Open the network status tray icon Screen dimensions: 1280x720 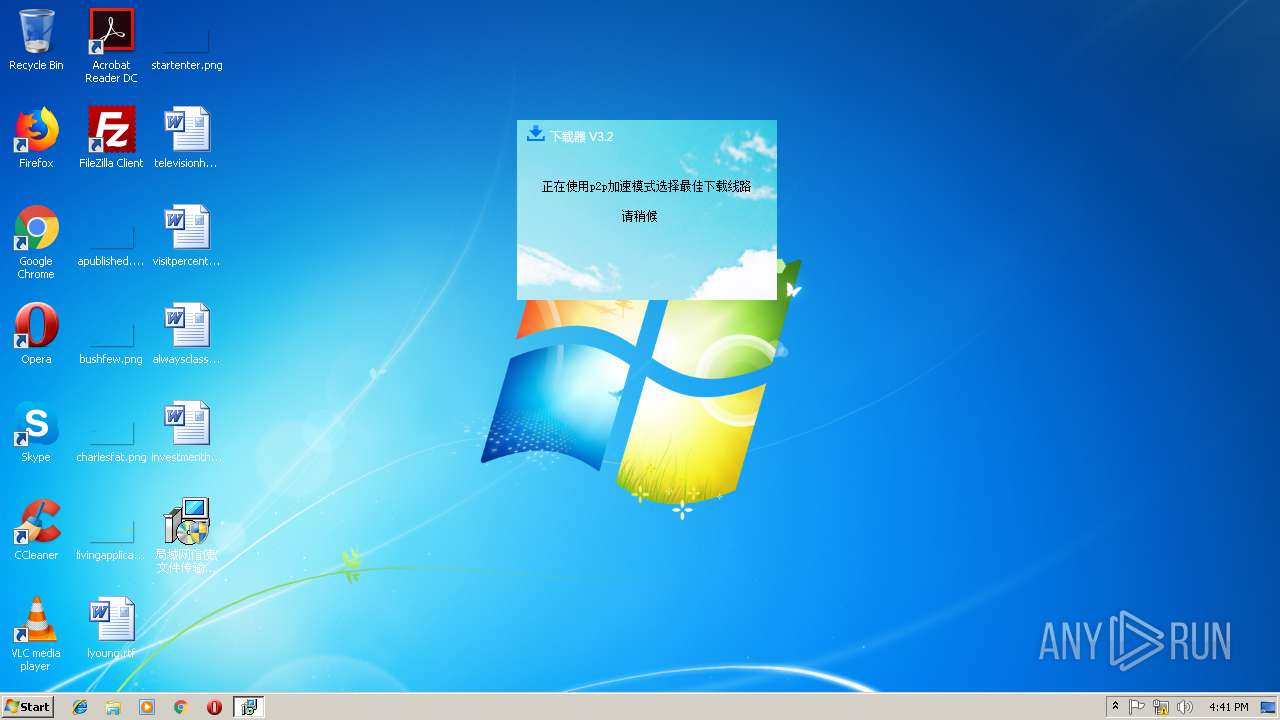click(1161, 707)
